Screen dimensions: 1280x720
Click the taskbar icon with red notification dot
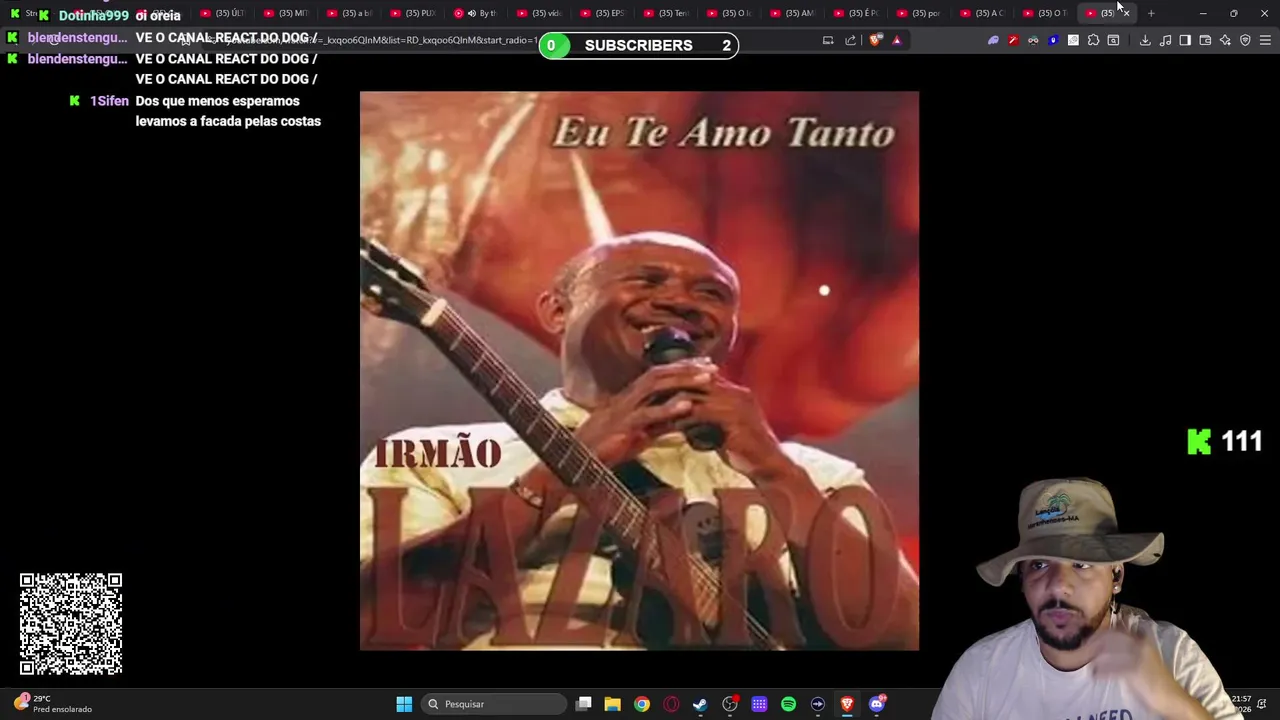coord(730,704)
